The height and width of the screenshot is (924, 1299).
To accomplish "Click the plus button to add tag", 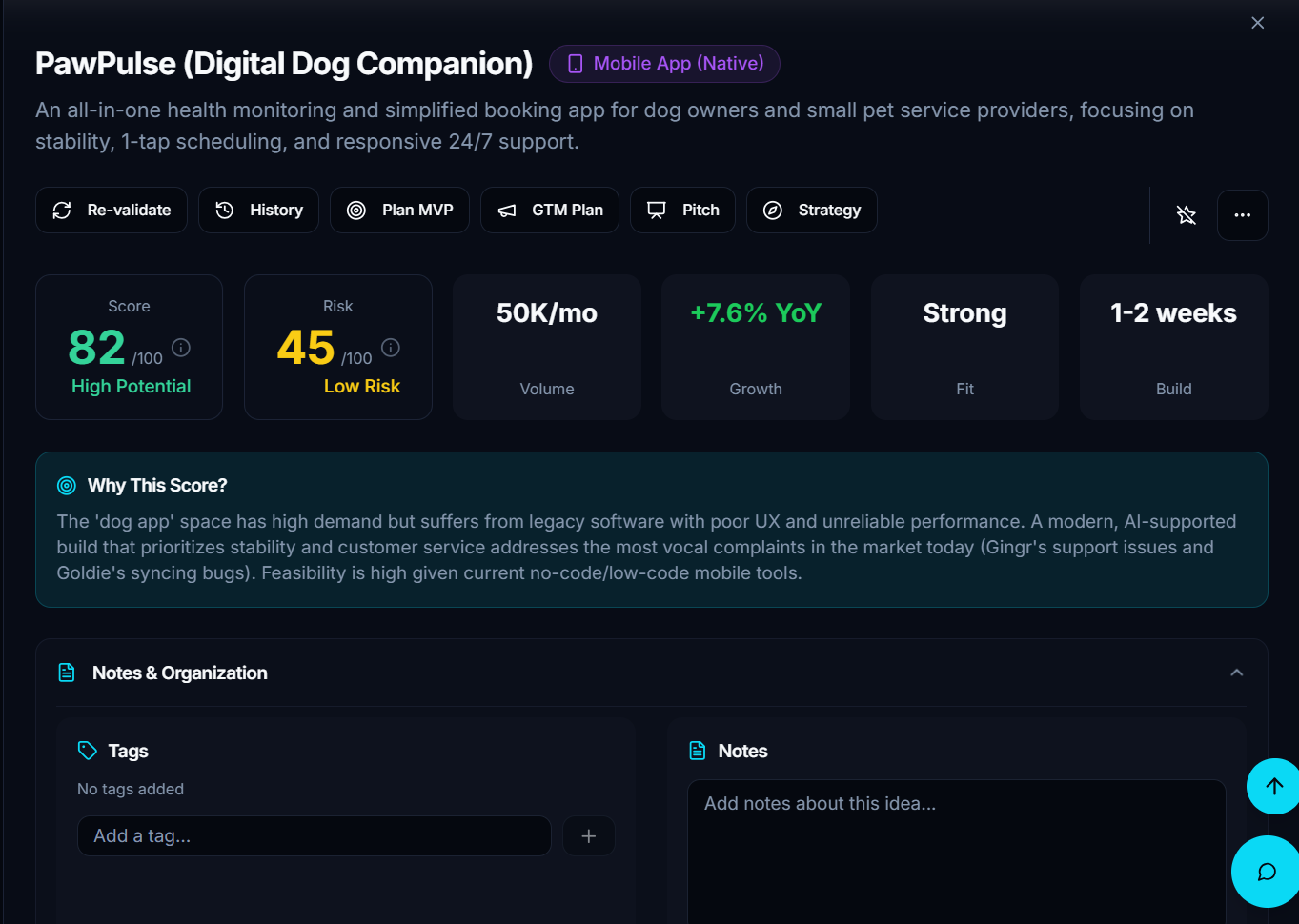I will click(x=589, y=836).
